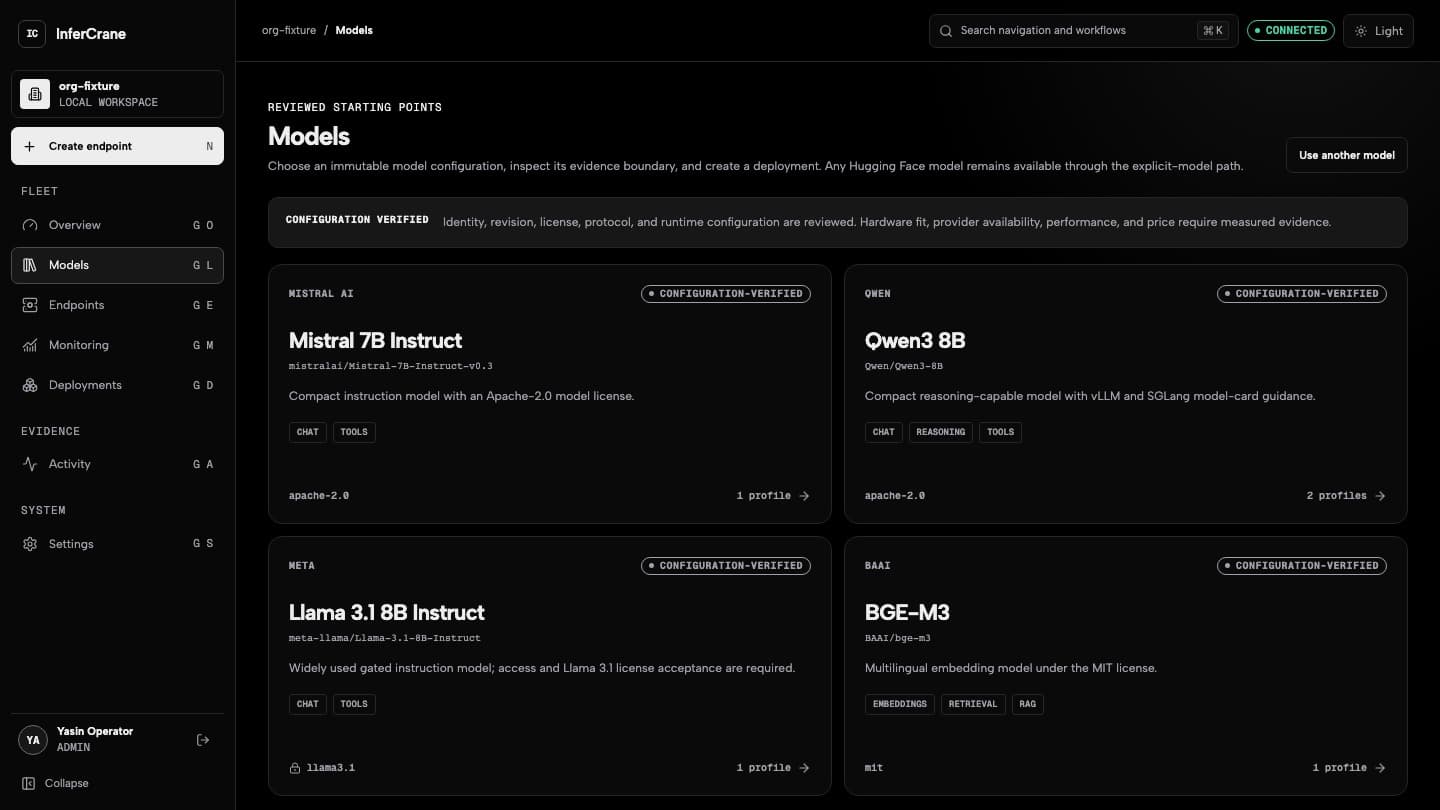Click the REVIEWED STARTING POINTS label

pyautogui.click(x=355, y=107)
